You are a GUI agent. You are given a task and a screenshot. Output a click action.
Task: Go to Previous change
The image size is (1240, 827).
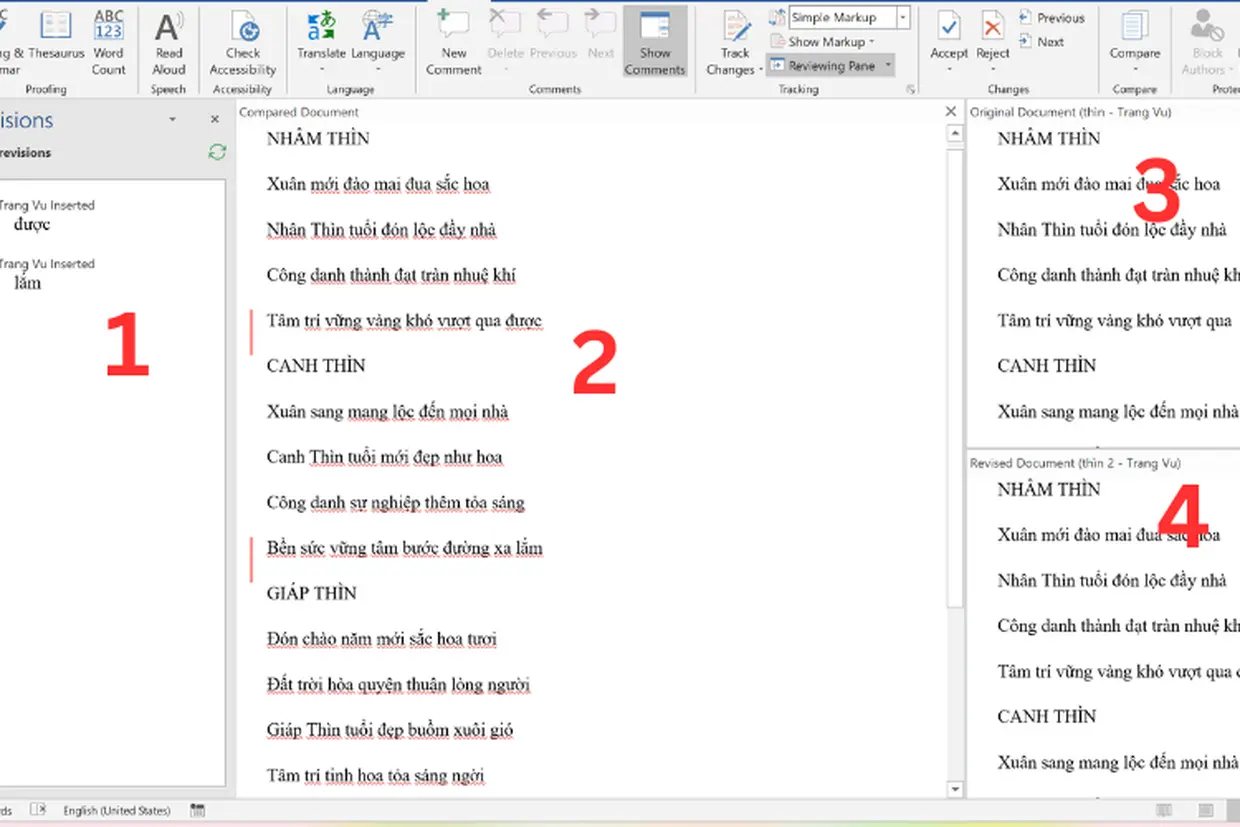(1052, 18)
